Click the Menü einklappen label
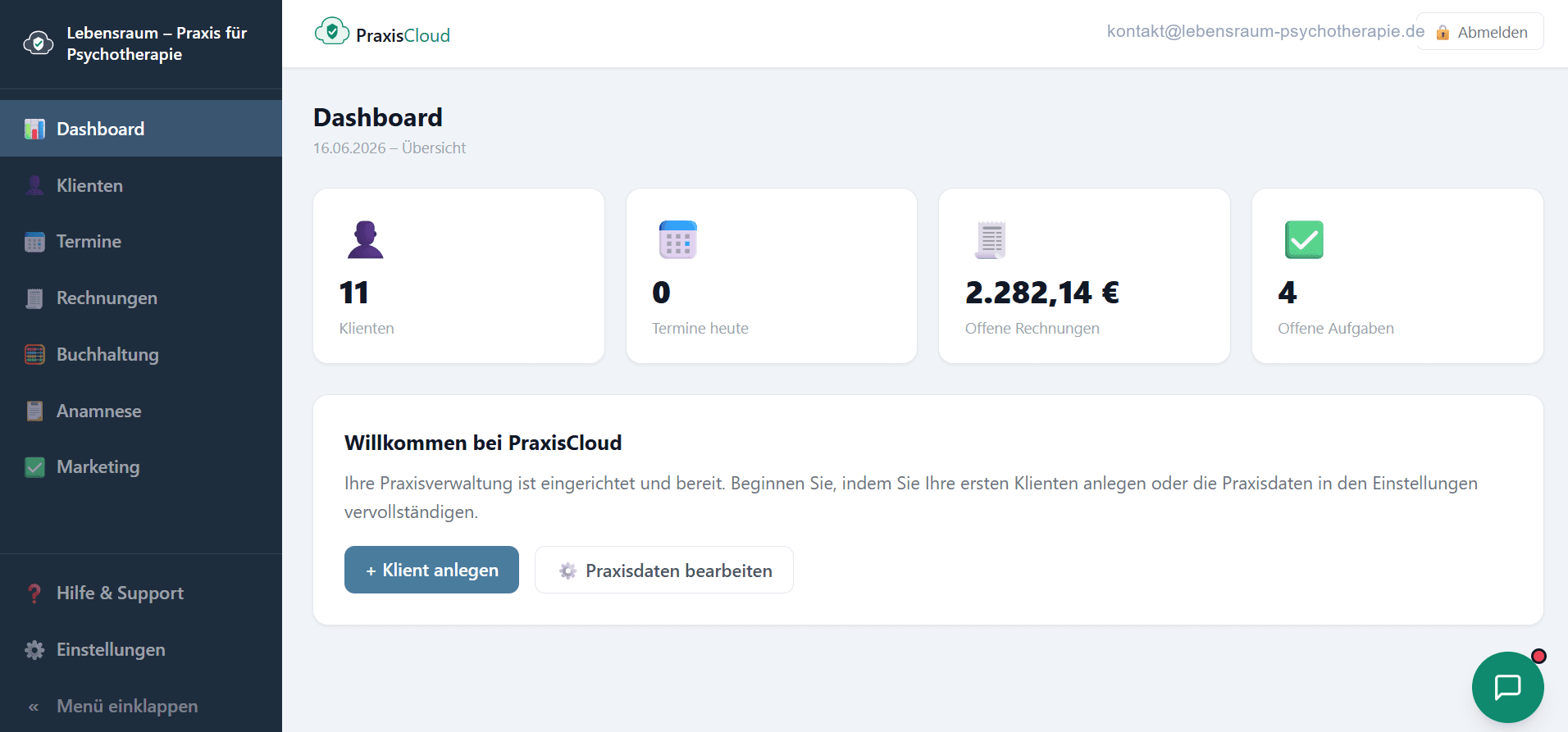Screen dimensions: 1568x732 [x=127, y=707]
